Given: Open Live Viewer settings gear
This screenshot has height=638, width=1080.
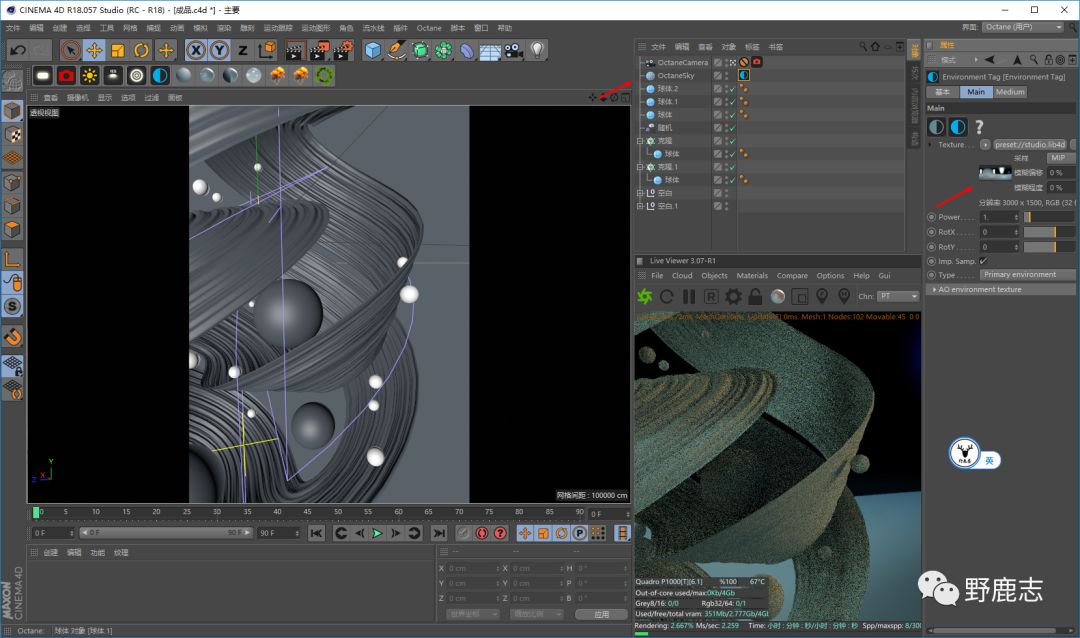Looking at the screenshot, I should click(x=733, y=296).
